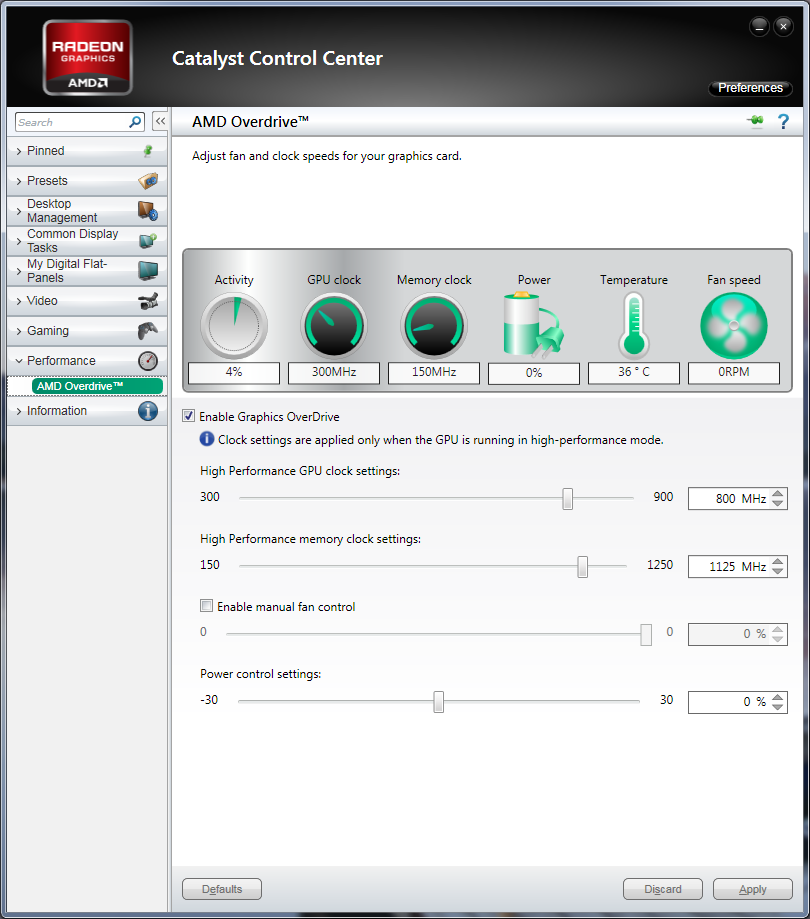Click the Radeon Graphics AMD logo
The height and width of the screenshot is (919, 810).
tap(87, 57)
